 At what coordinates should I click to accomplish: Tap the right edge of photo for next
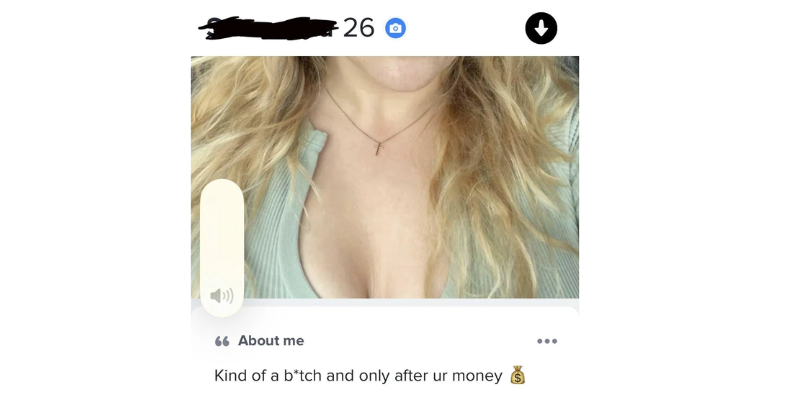pos(563,177)
